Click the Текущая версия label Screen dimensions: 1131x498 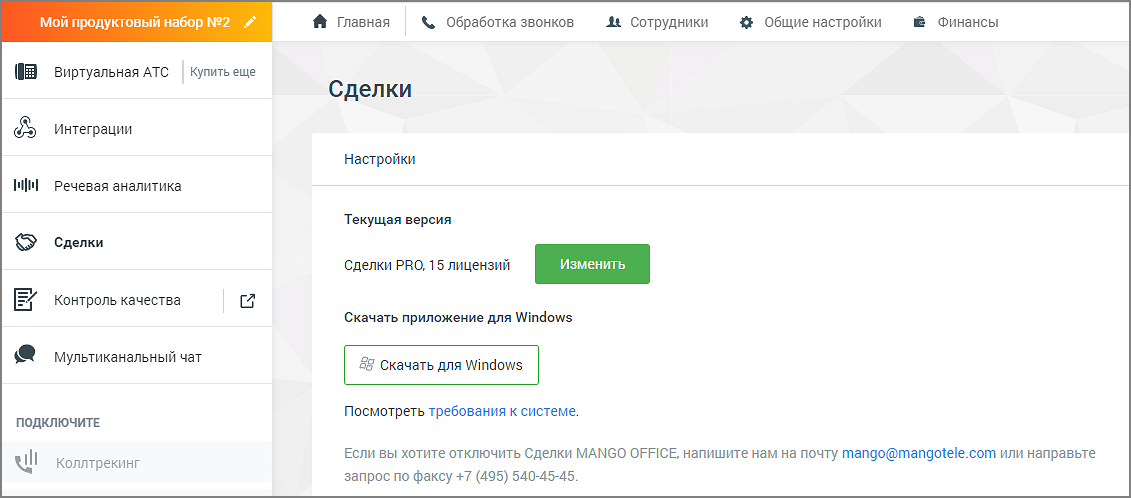[x=398, y=219]
